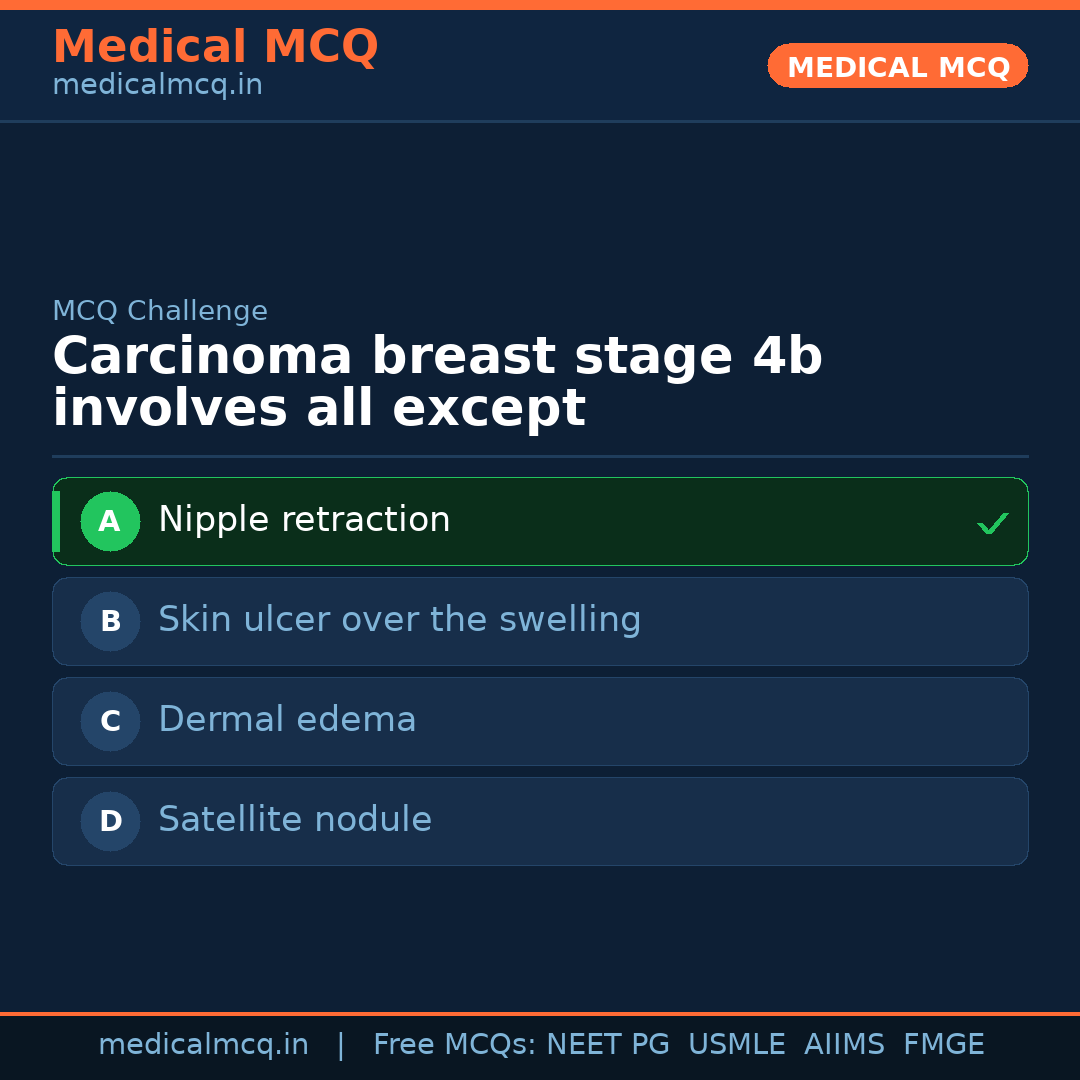The image size is (1080, 1080).
Task: Click the green "A" circle badge
Action: 110,521
